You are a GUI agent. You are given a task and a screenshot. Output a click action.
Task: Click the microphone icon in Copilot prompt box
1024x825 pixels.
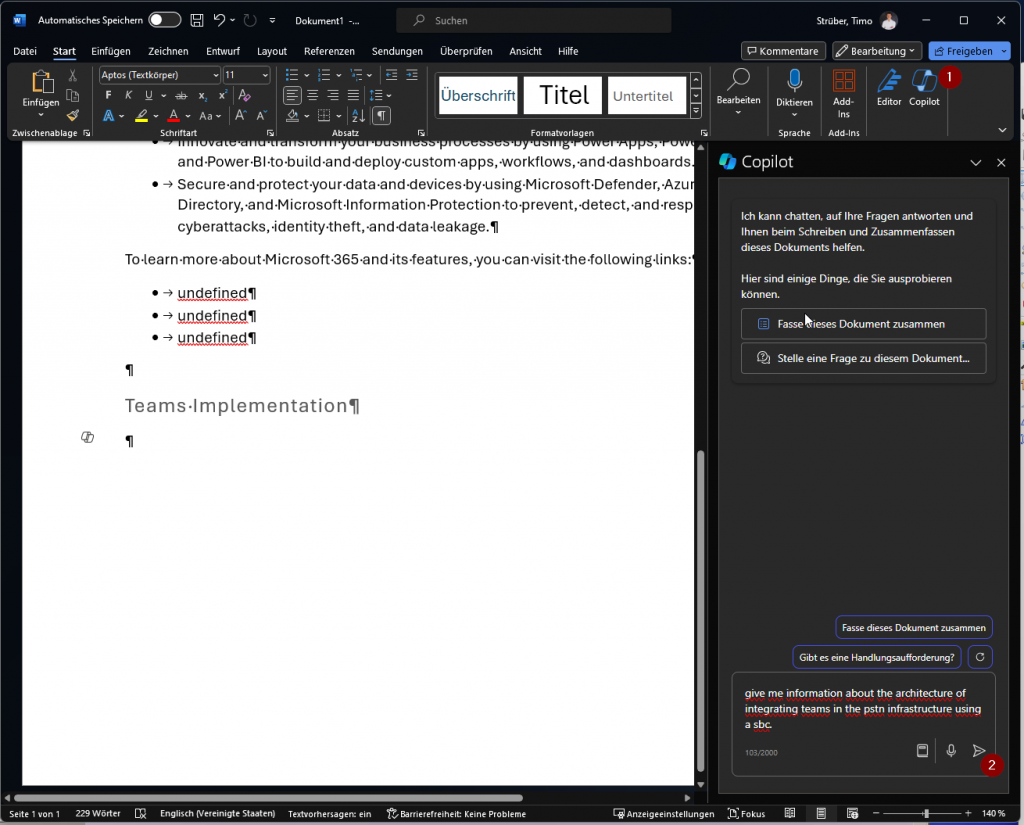951,751
